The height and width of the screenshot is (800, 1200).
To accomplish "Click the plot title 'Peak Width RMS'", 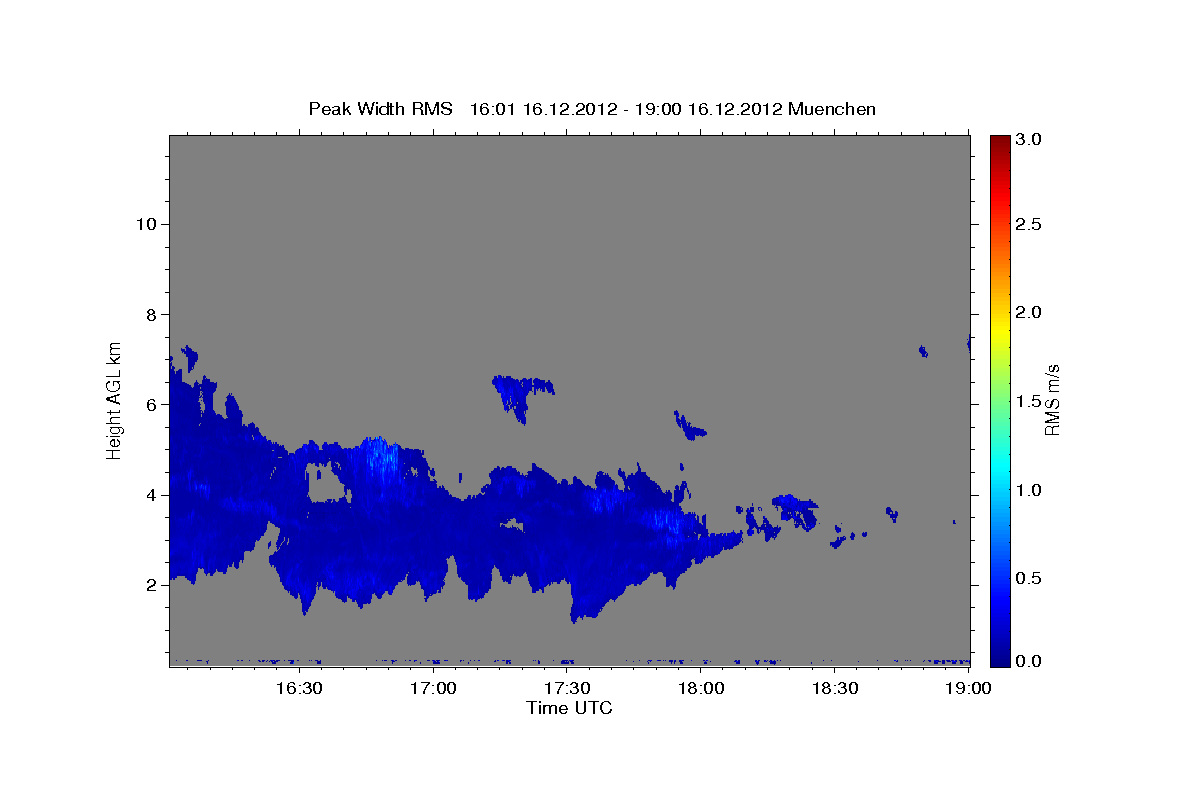I will coord(380,108).
